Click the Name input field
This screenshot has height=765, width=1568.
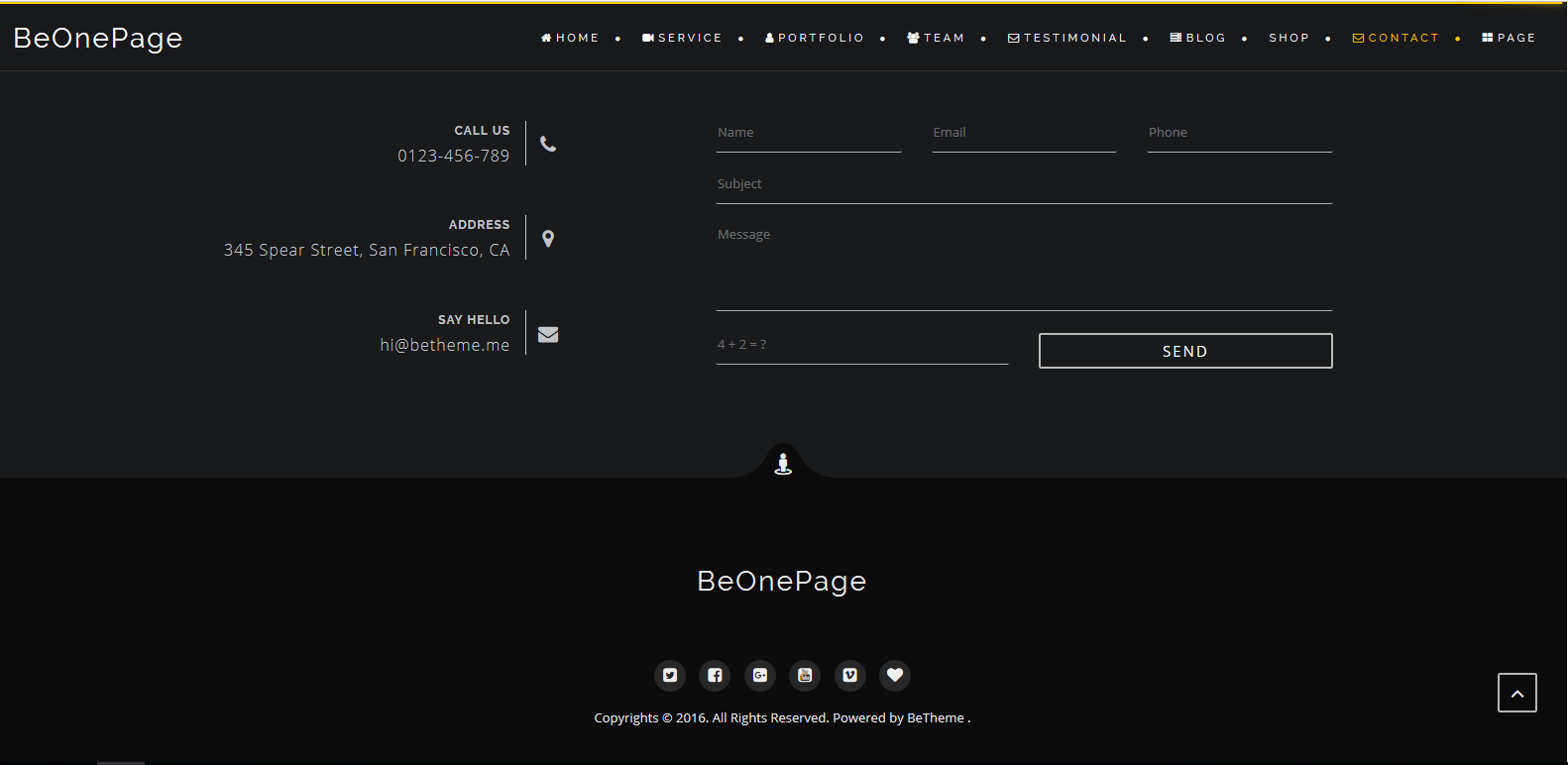[x=808, y=134]
